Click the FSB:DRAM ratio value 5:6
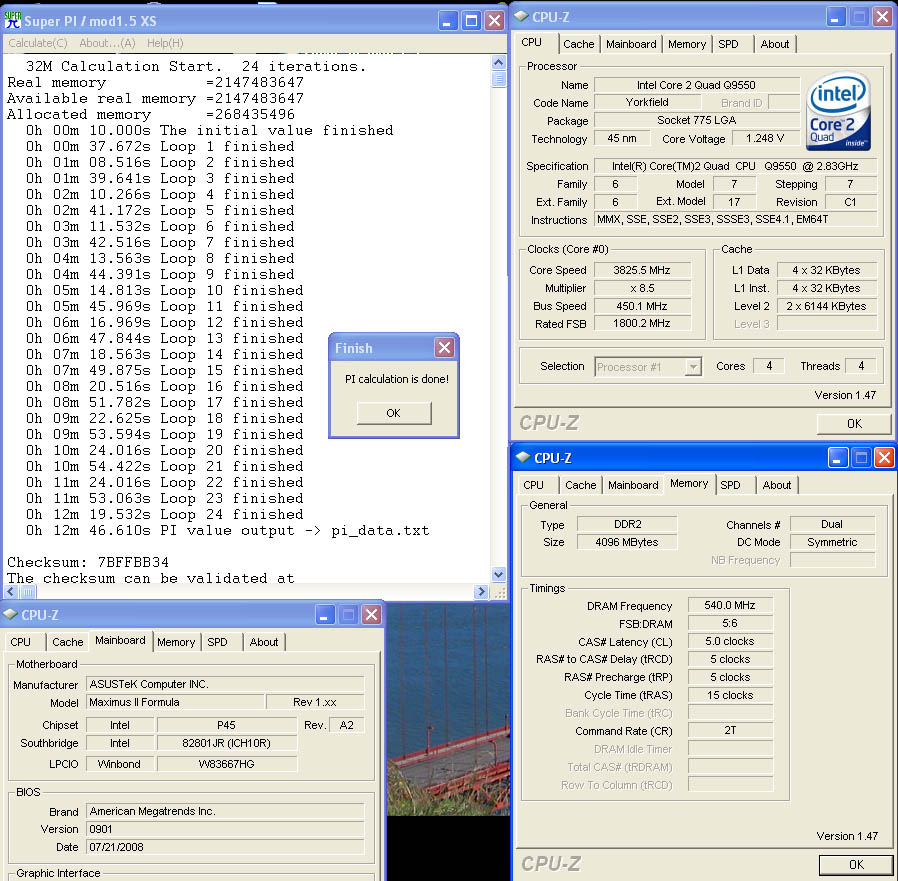The height and width of the screenshot is (881, 898). click(730, 623)
